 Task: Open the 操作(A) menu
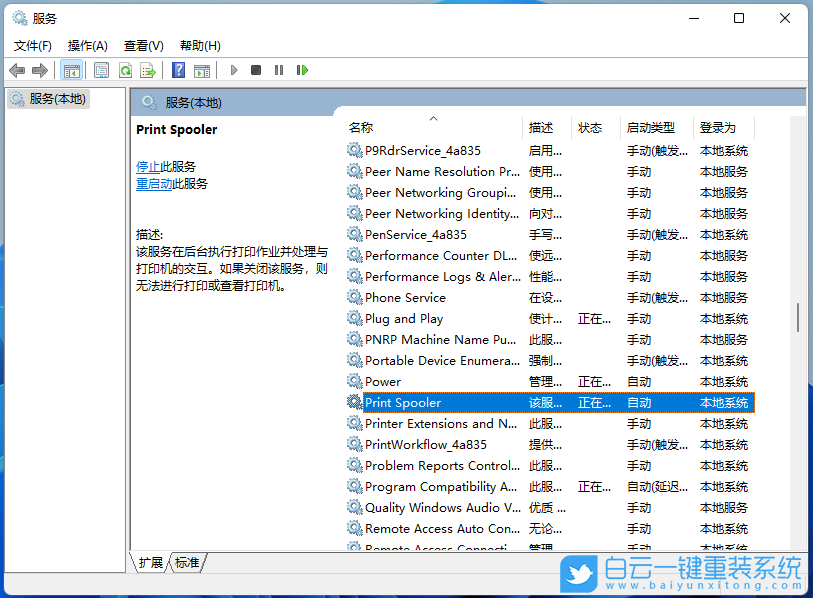click(x=87, y=45)
